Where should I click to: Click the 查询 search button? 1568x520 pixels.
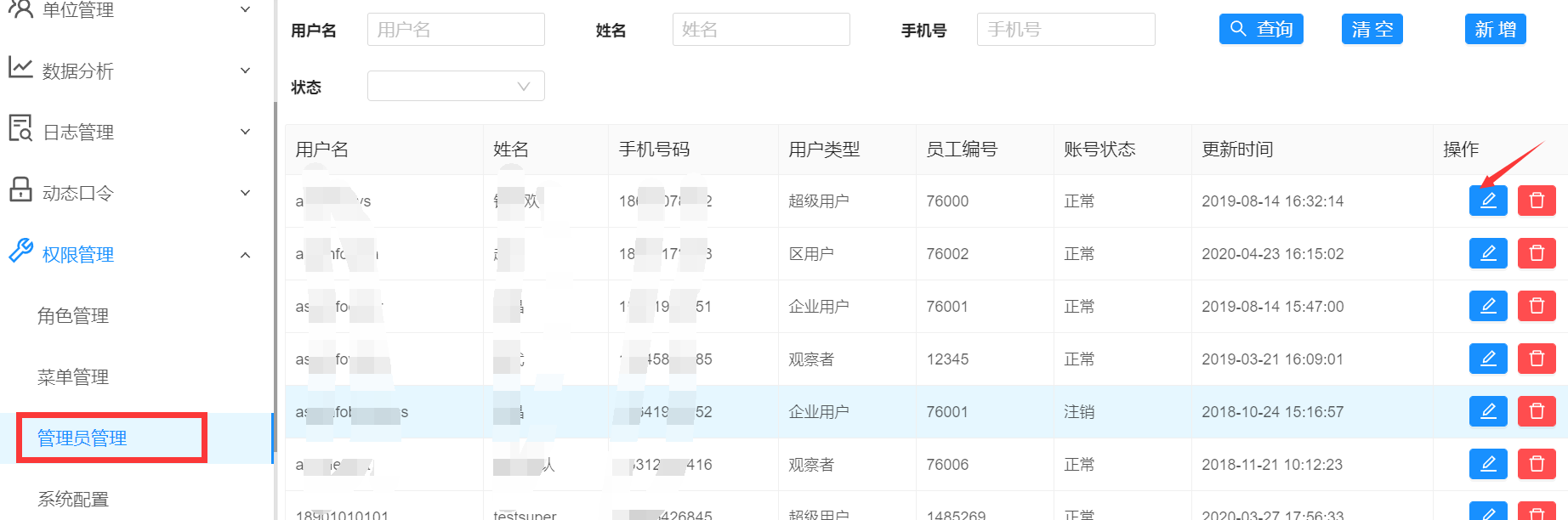click(1261, 29)
